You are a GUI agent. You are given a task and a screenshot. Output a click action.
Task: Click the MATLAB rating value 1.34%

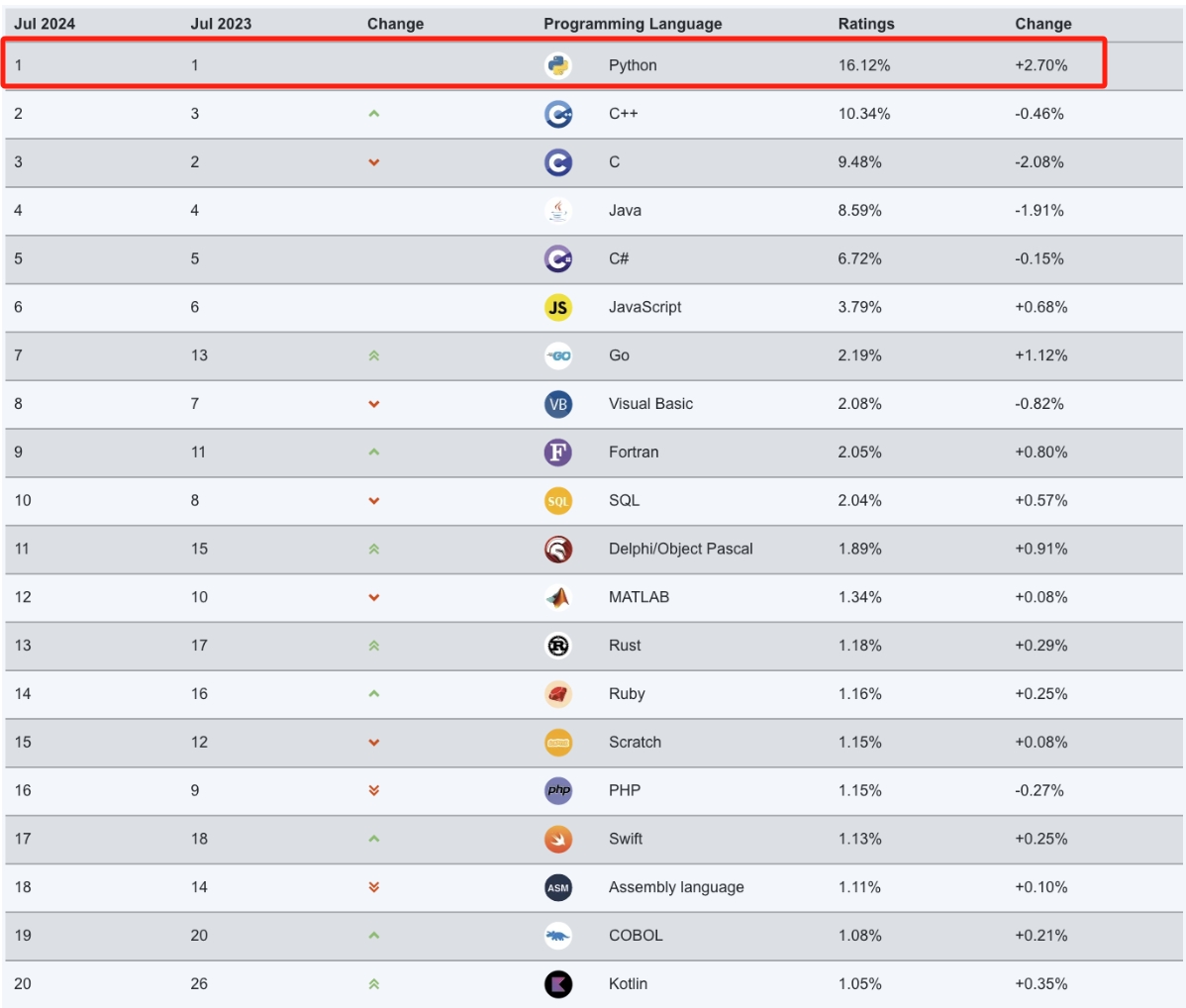pos(859,597)
